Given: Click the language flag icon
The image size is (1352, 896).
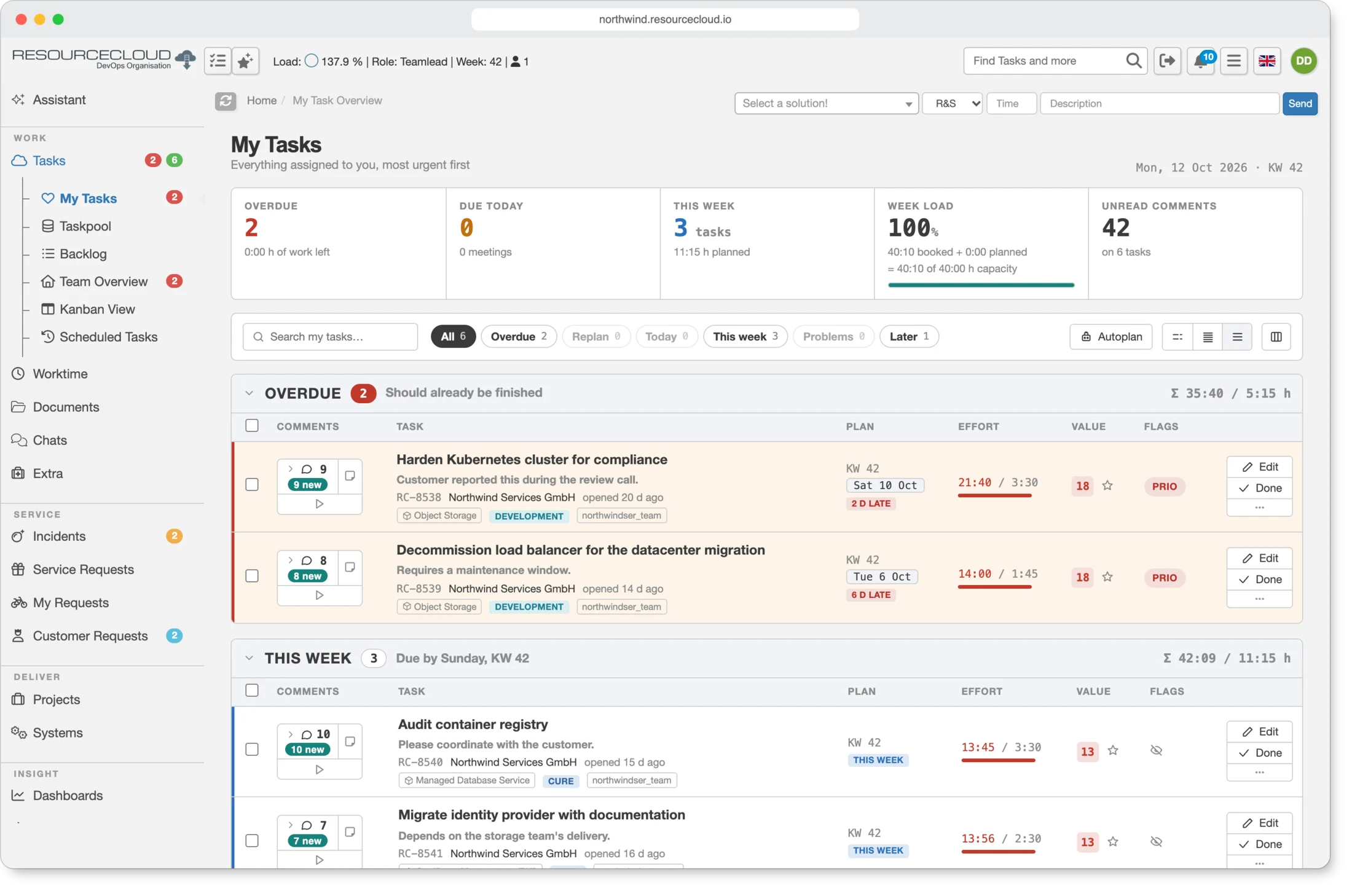Looking at the screenshot, I should (1267, 61).
